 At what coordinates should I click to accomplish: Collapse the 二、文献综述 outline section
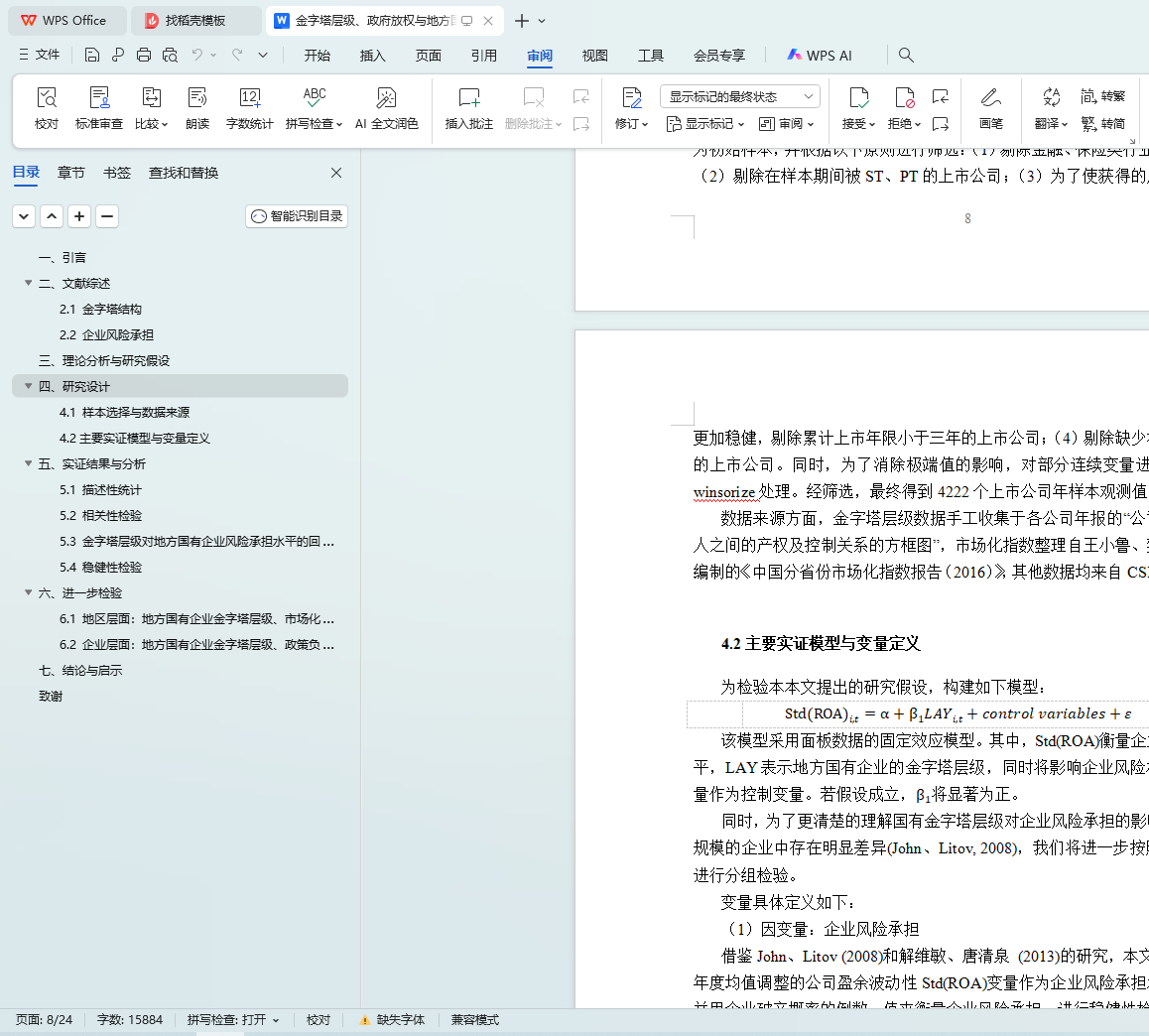pos(28,284)
